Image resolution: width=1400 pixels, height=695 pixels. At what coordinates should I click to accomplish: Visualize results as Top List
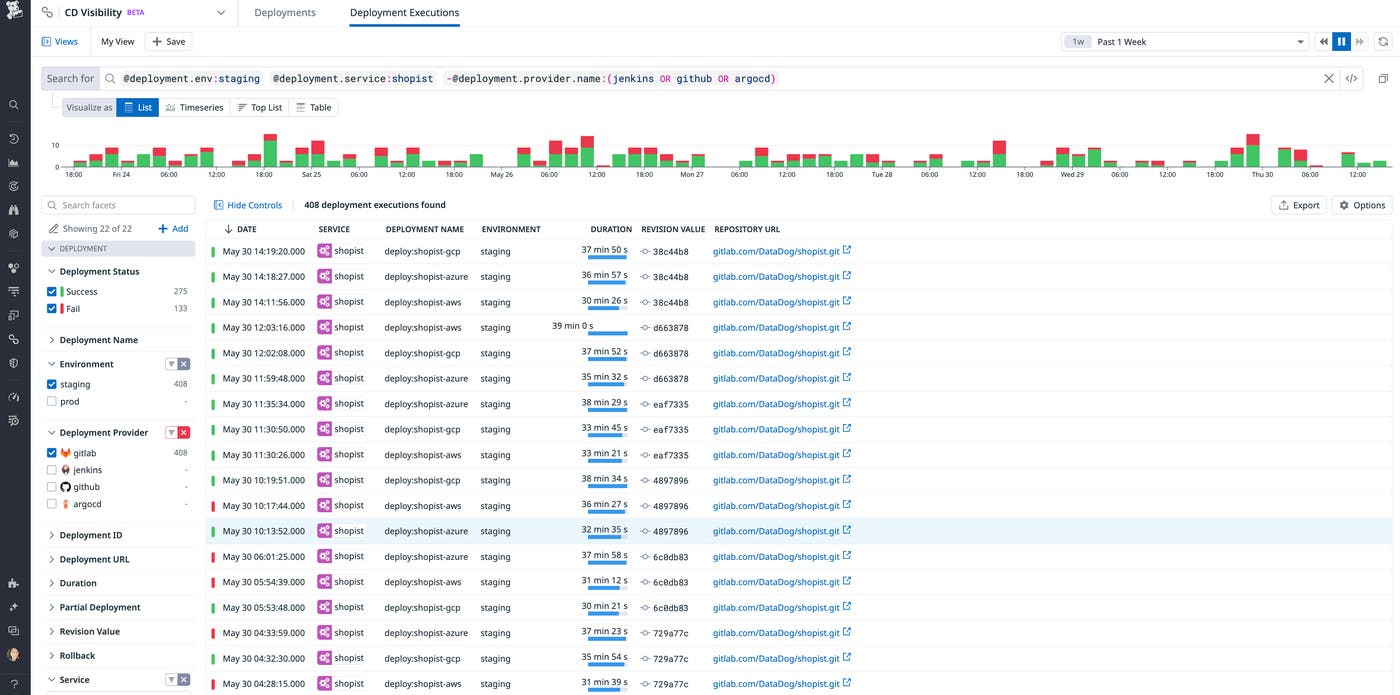[x=260, y=107]
